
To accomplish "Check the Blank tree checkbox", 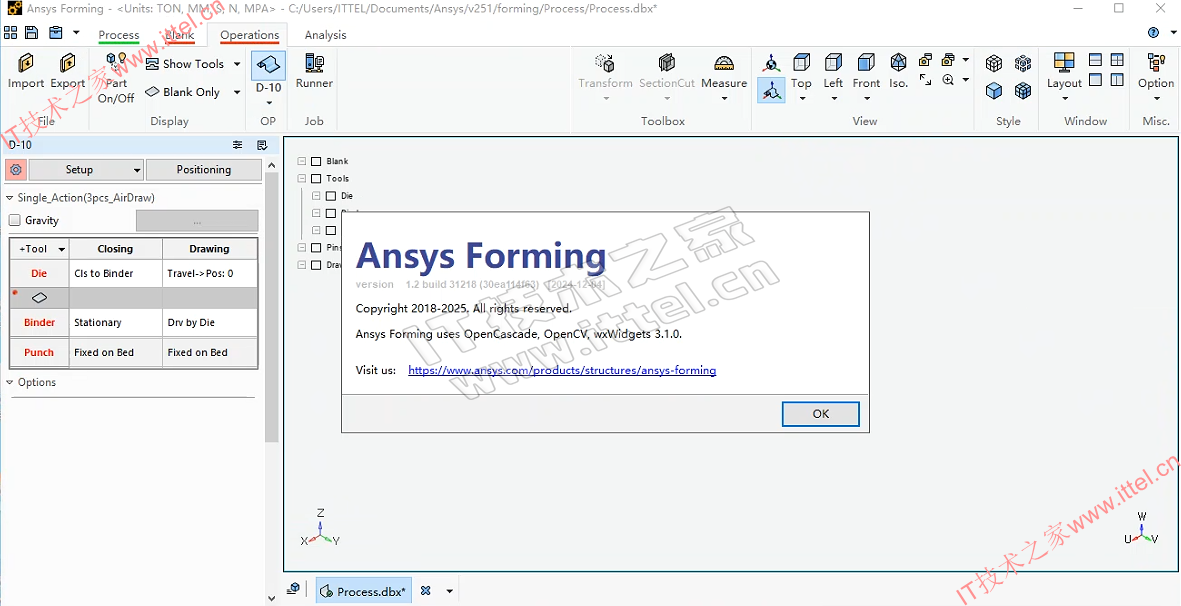I will pyautogui.click(x=316, y=161).
